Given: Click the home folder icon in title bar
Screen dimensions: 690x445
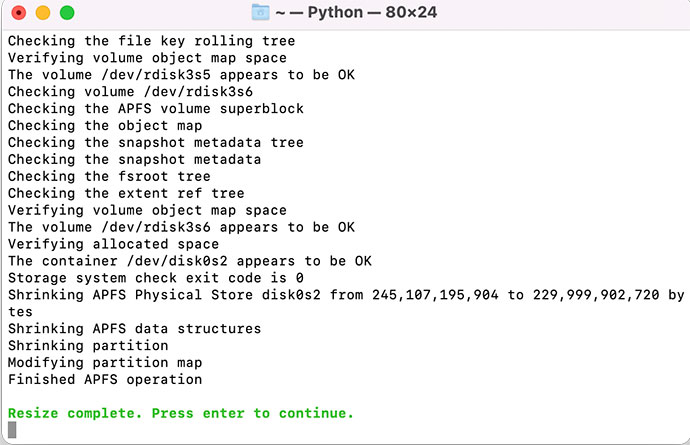Looking at the screenshot, I should click(261, 13).
